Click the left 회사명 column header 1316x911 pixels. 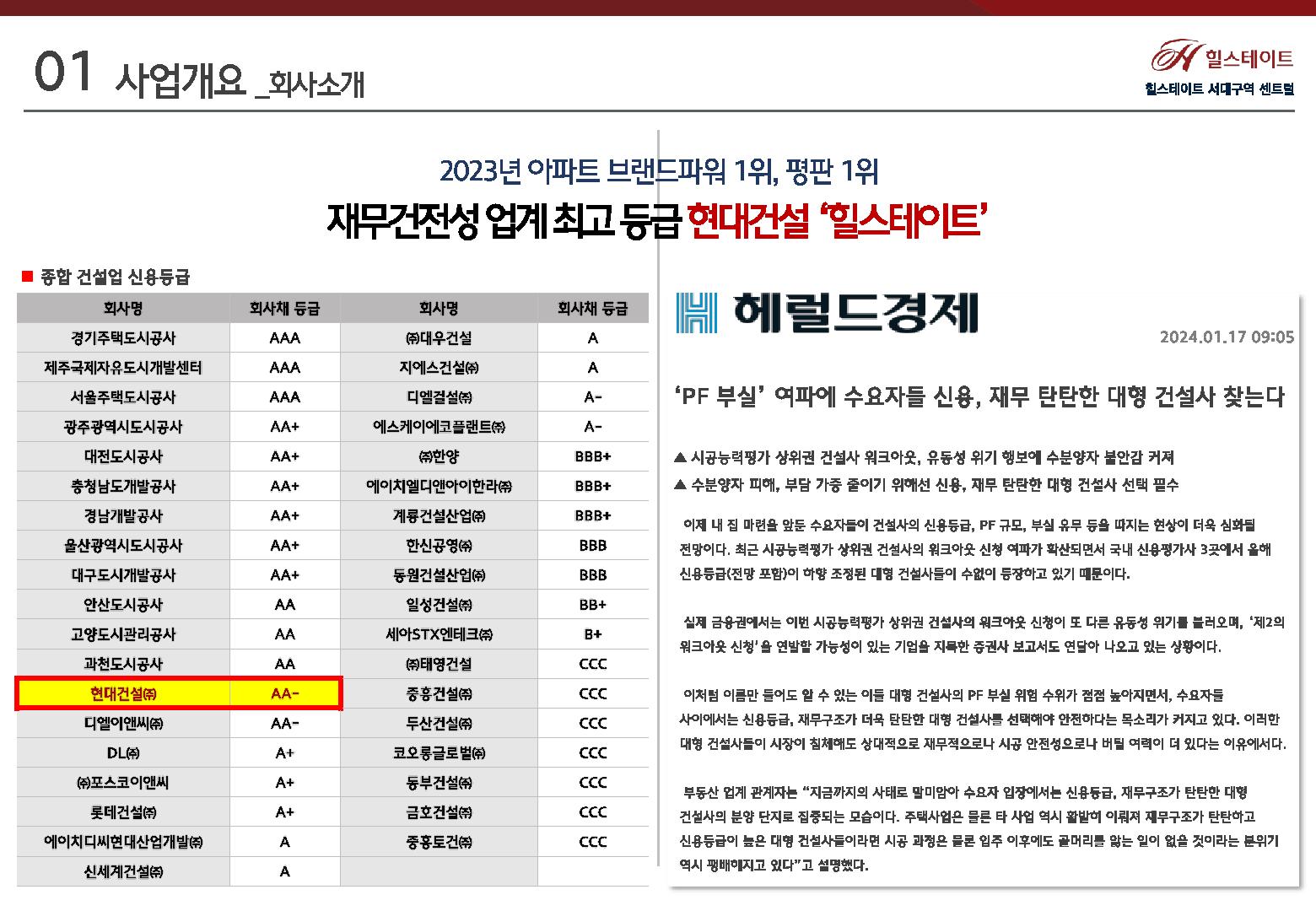click(x=123, y=309)
